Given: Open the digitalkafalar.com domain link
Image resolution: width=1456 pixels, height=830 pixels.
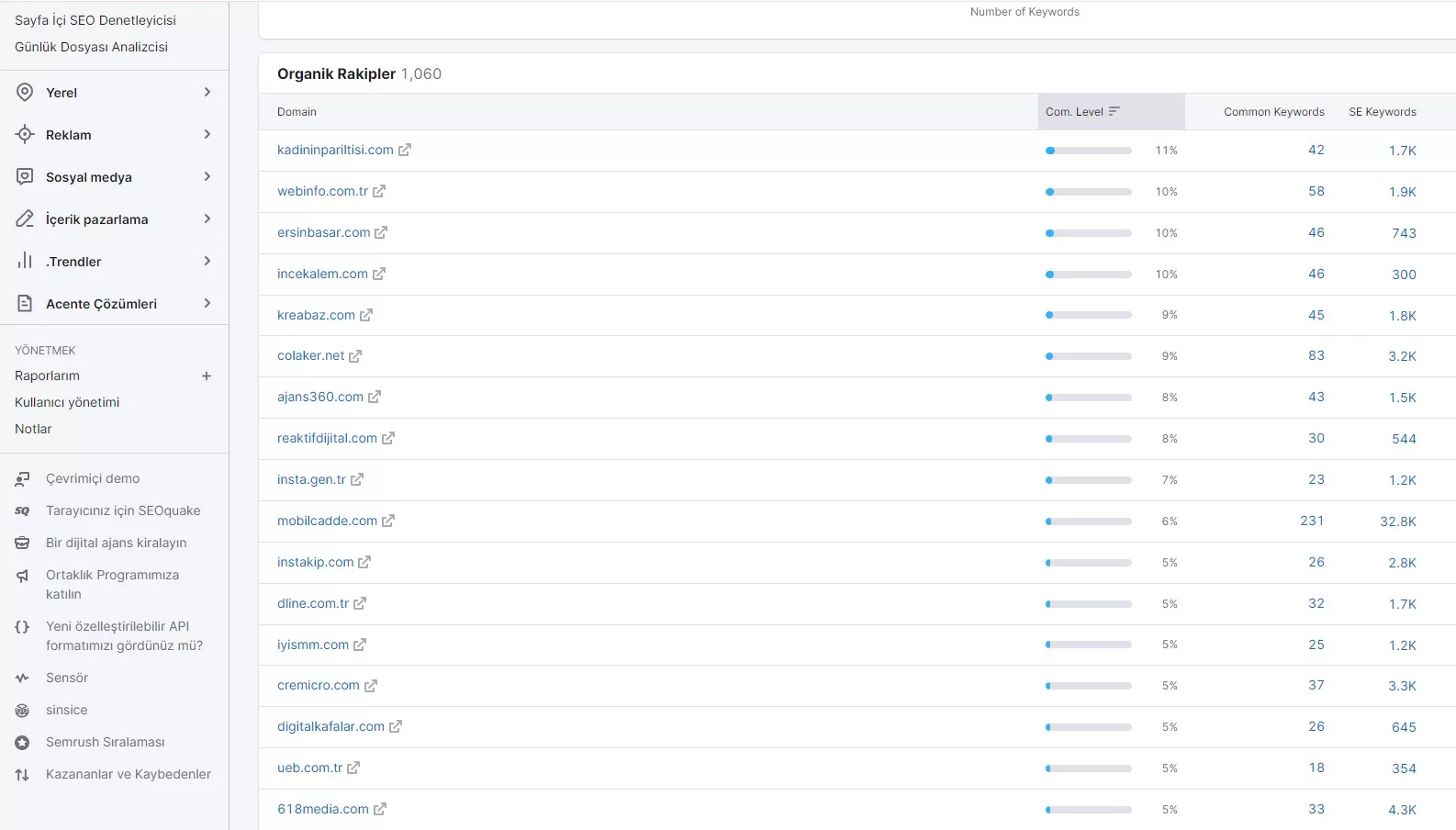Looking at the screenshot, I should pos(330,726).
